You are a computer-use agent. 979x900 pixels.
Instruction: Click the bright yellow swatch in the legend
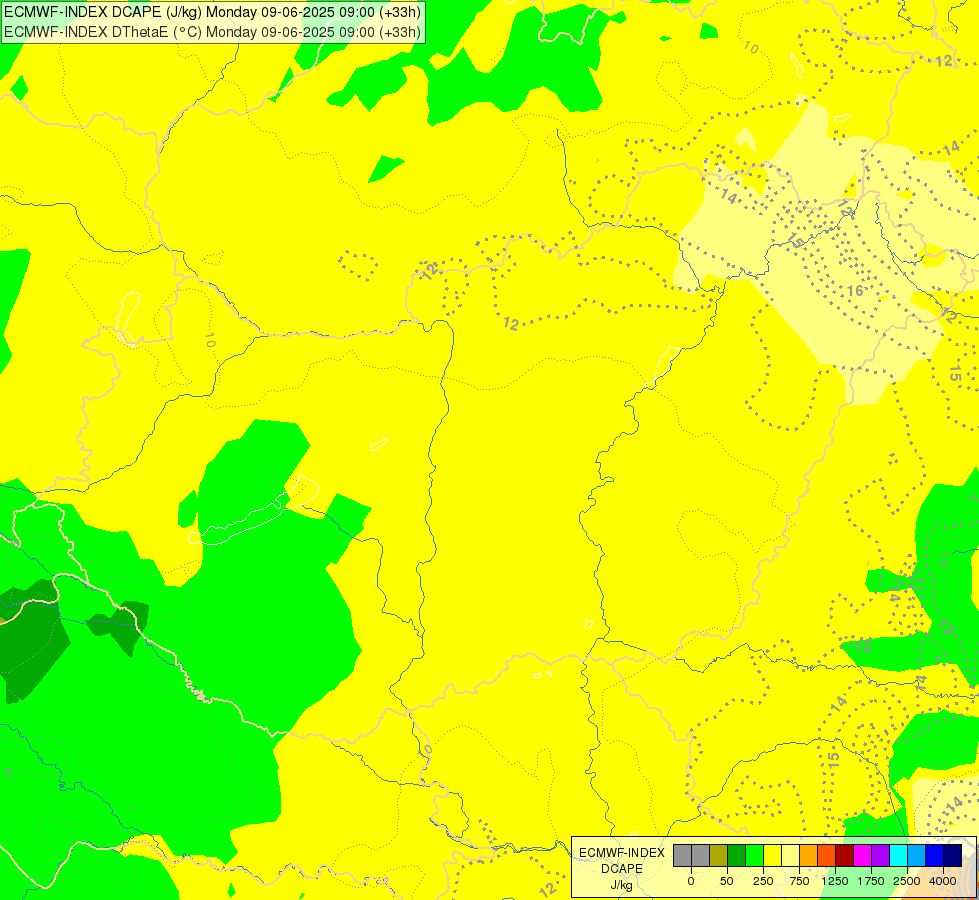click(772, 855)
